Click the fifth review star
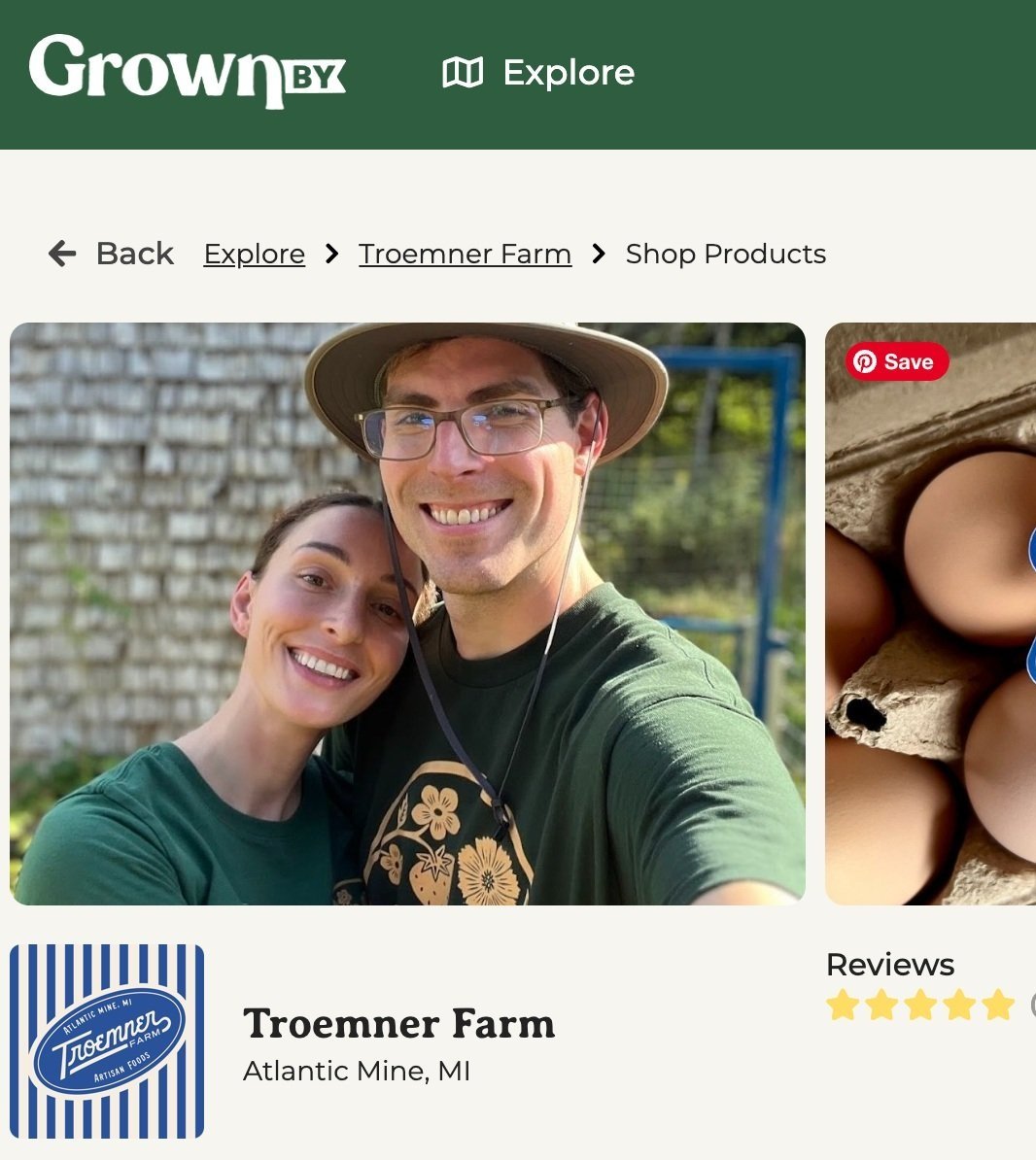Image resolution: width=1036 pixels, height=1160 pixels. (x=998, y=1006)
